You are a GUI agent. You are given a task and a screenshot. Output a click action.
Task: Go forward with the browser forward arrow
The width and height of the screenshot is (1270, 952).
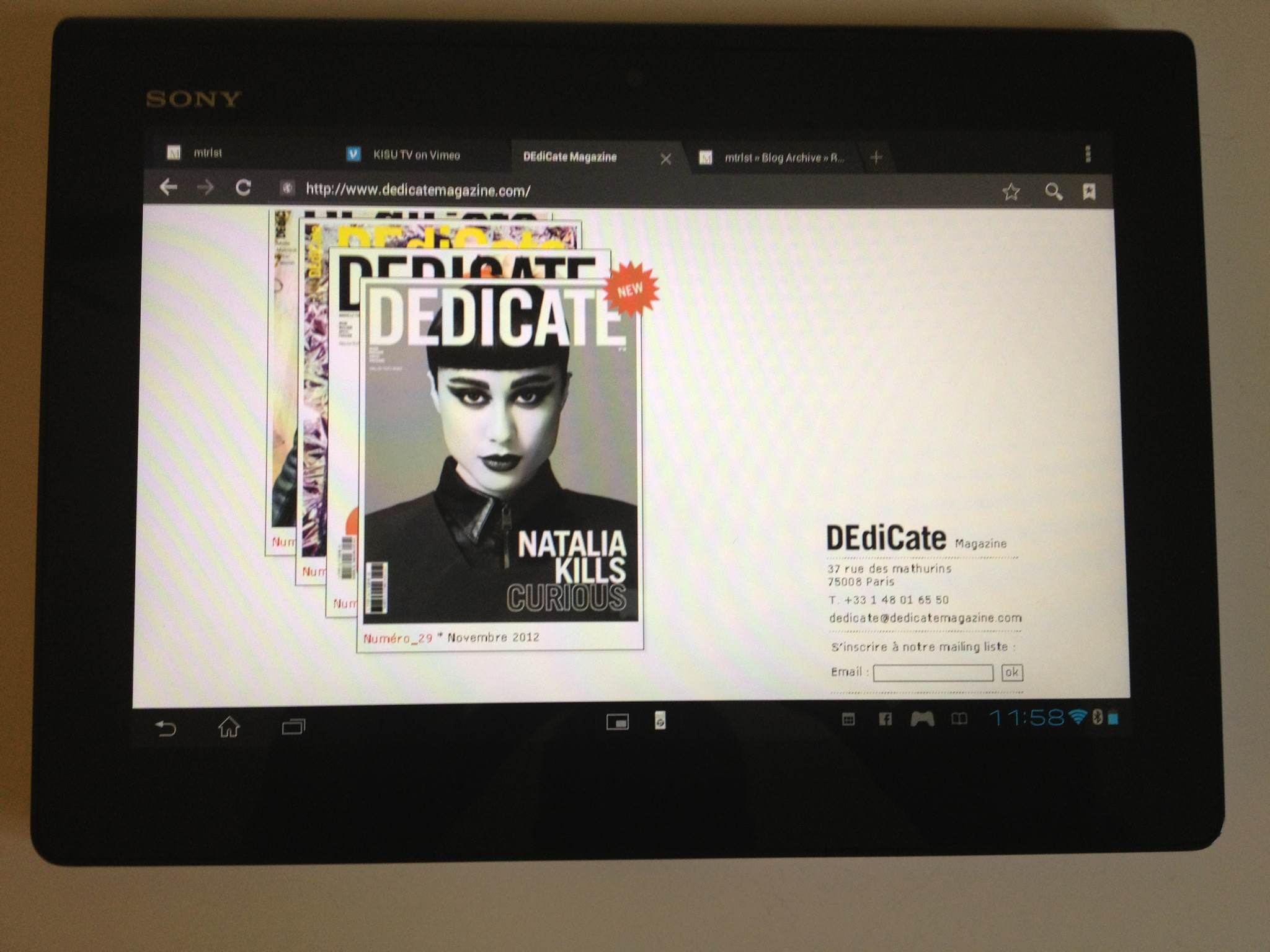(x=205, y=187)
